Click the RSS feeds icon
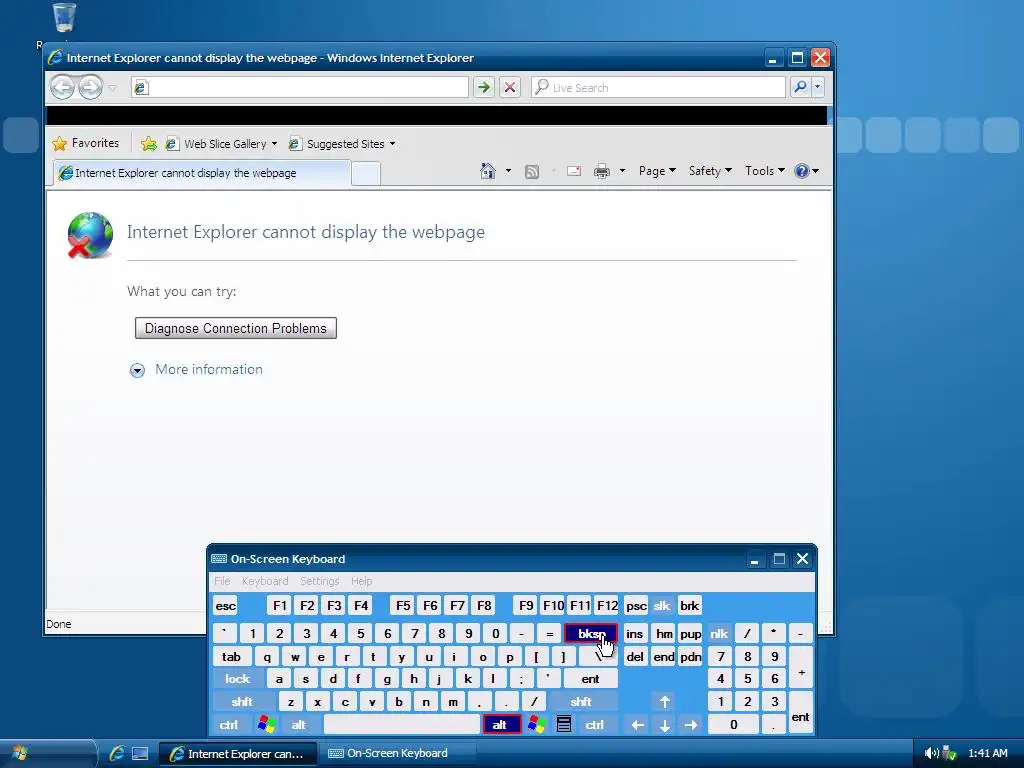The width and height of the screenshot is (1024, 768). click(x=532, y=171)
